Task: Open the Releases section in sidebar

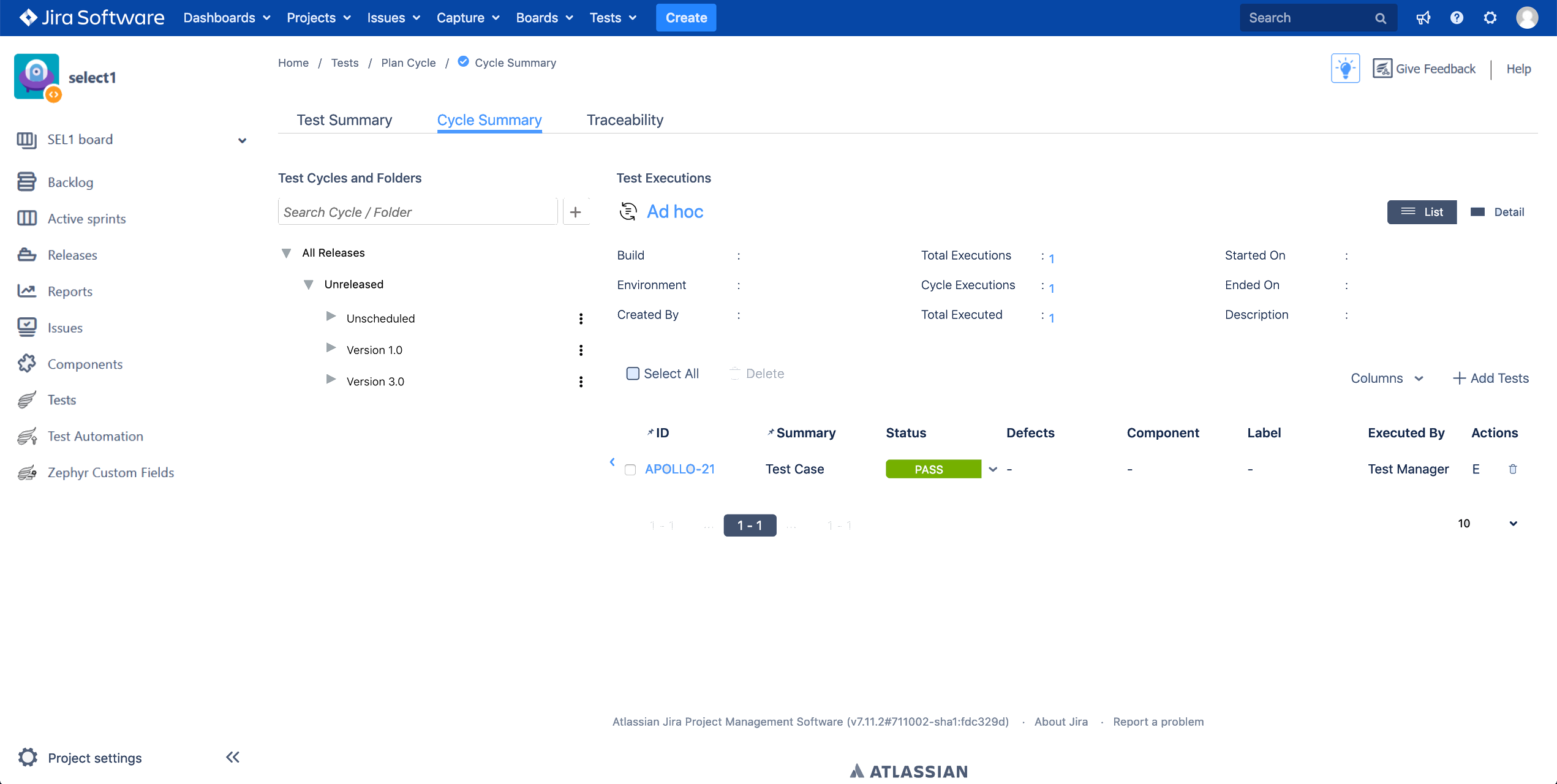Action: click(x=72, y=255)
